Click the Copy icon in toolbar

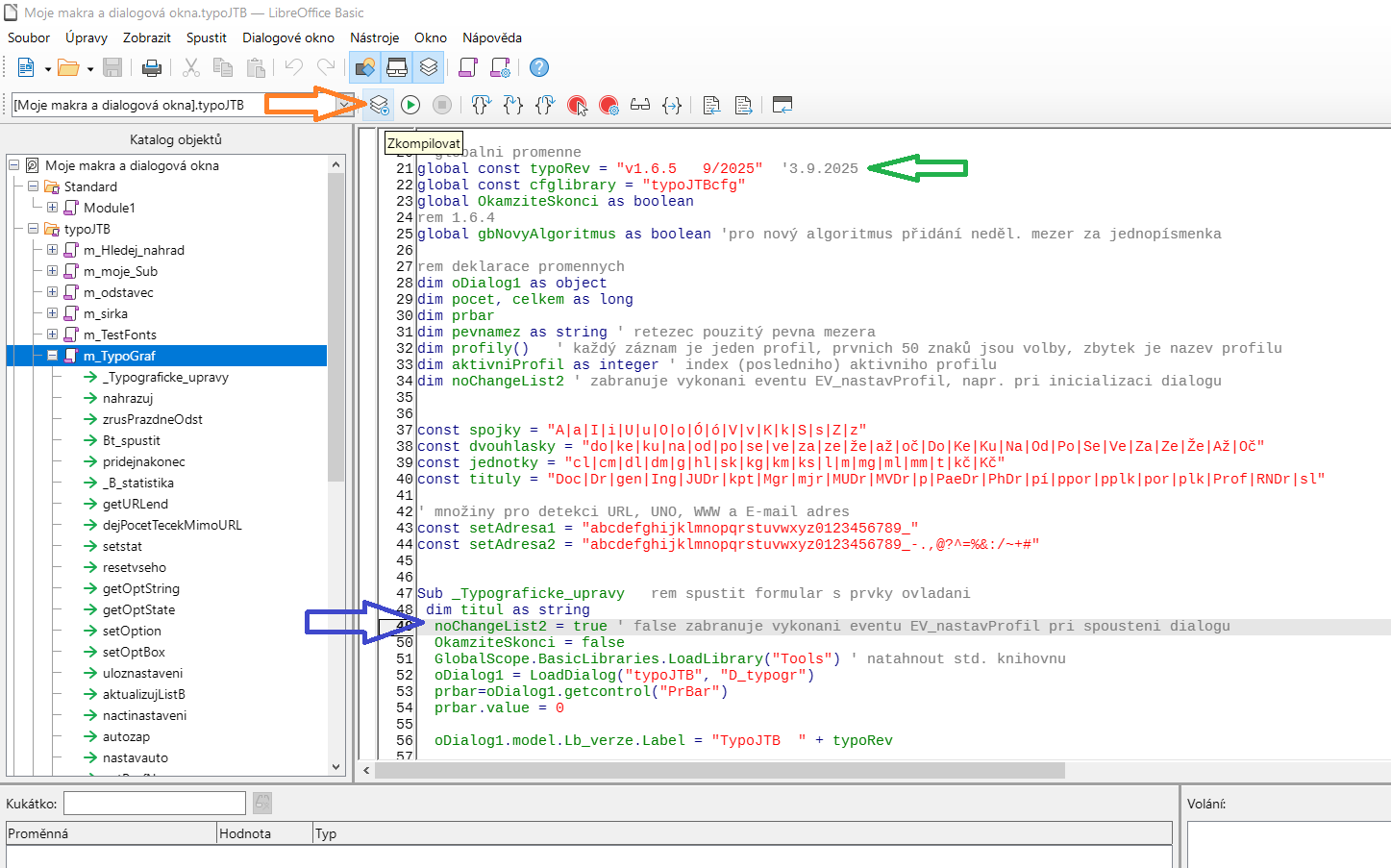pos(223,67)
